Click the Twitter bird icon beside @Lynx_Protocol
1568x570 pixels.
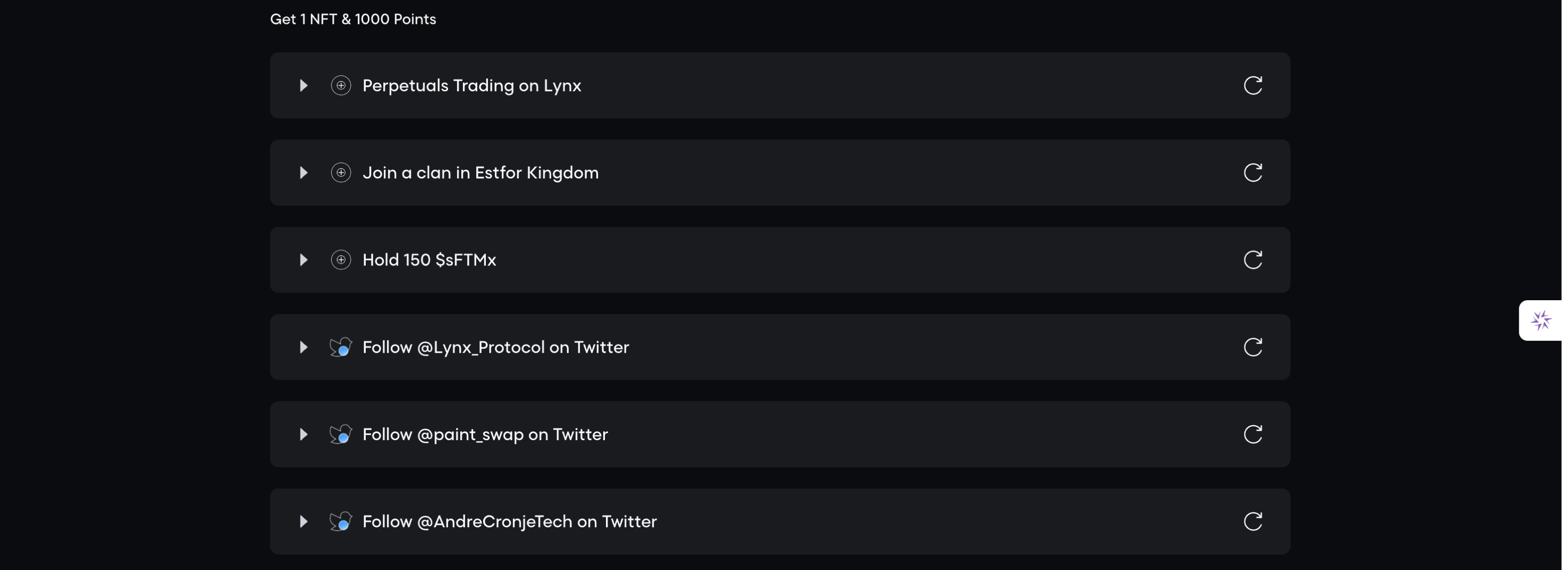(x=341, y=347)
